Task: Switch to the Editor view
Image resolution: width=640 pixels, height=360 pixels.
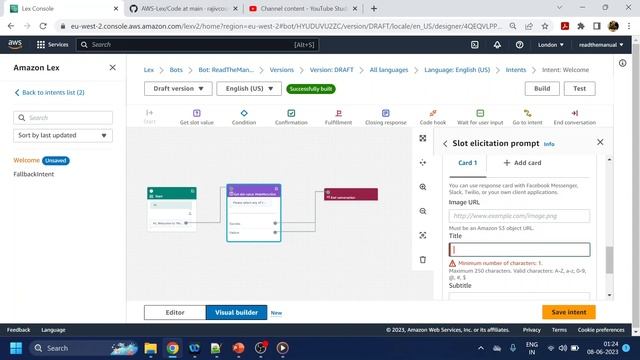Action: 175,312
